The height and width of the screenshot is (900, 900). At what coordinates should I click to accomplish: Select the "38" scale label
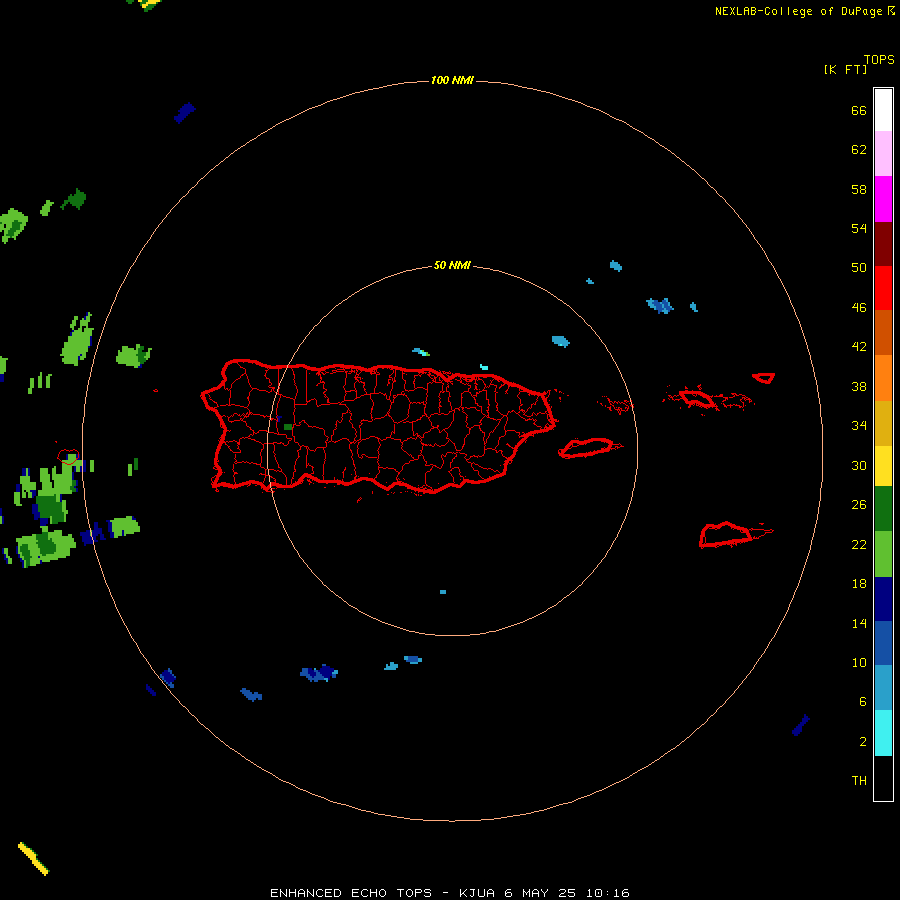pos(859,386)
